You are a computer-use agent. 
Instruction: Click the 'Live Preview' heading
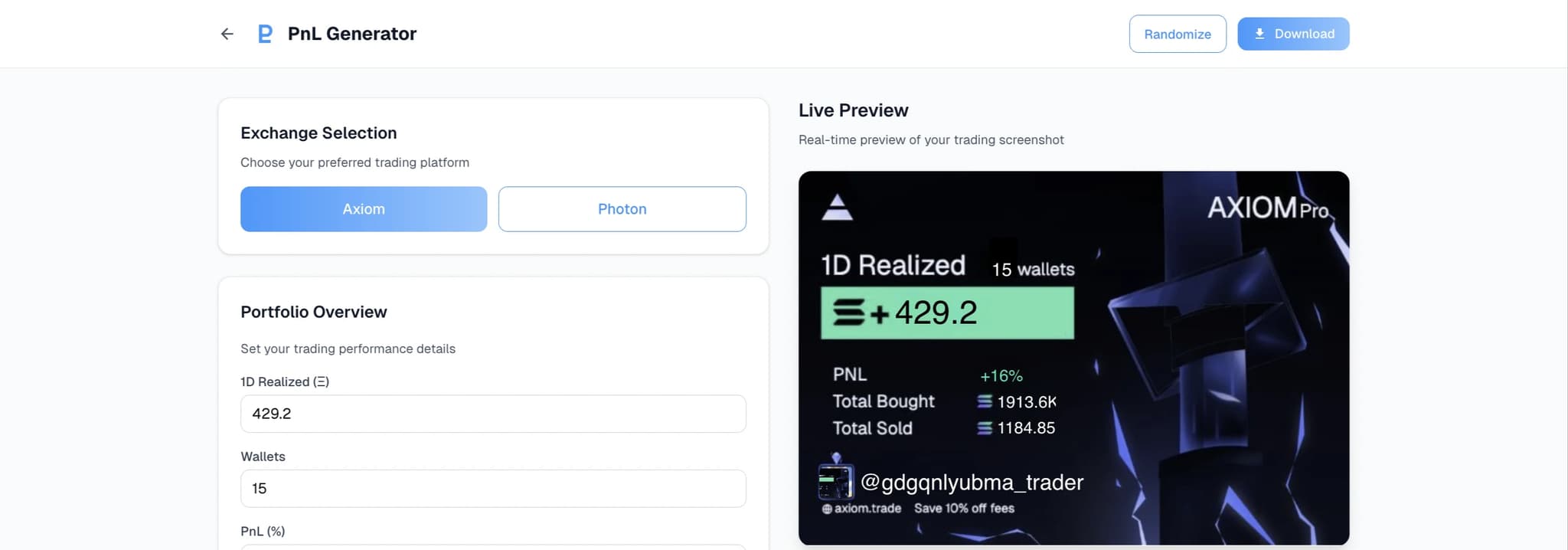(854, 110)
